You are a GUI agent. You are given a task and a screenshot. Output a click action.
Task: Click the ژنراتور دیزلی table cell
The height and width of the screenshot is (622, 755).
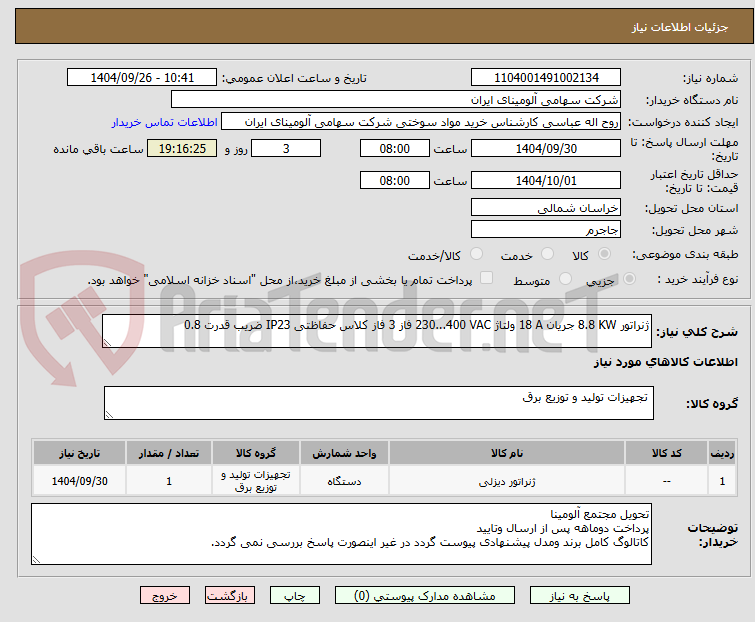(507, 481)
